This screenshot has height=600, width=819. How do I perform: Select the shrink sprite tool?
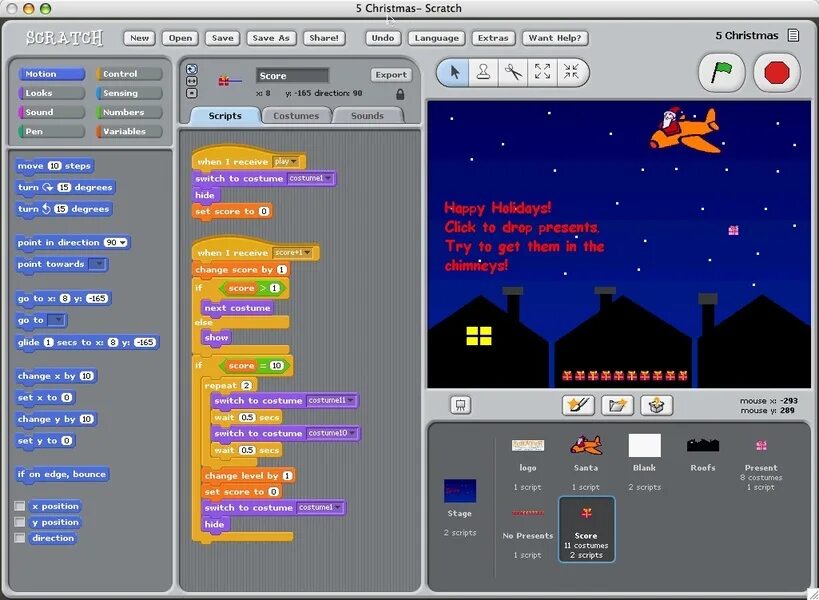click(571, 72)
